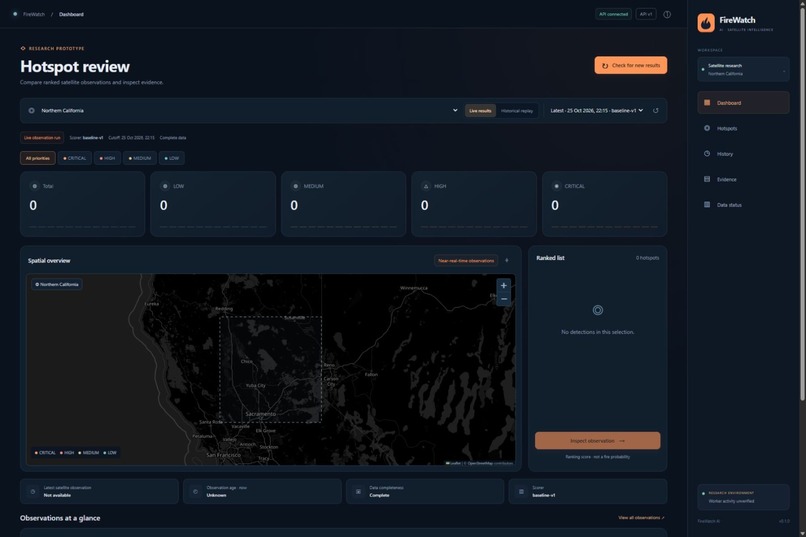Click the Data completeness icon
The image size is (806, 537).
click(x=358, y=491)
